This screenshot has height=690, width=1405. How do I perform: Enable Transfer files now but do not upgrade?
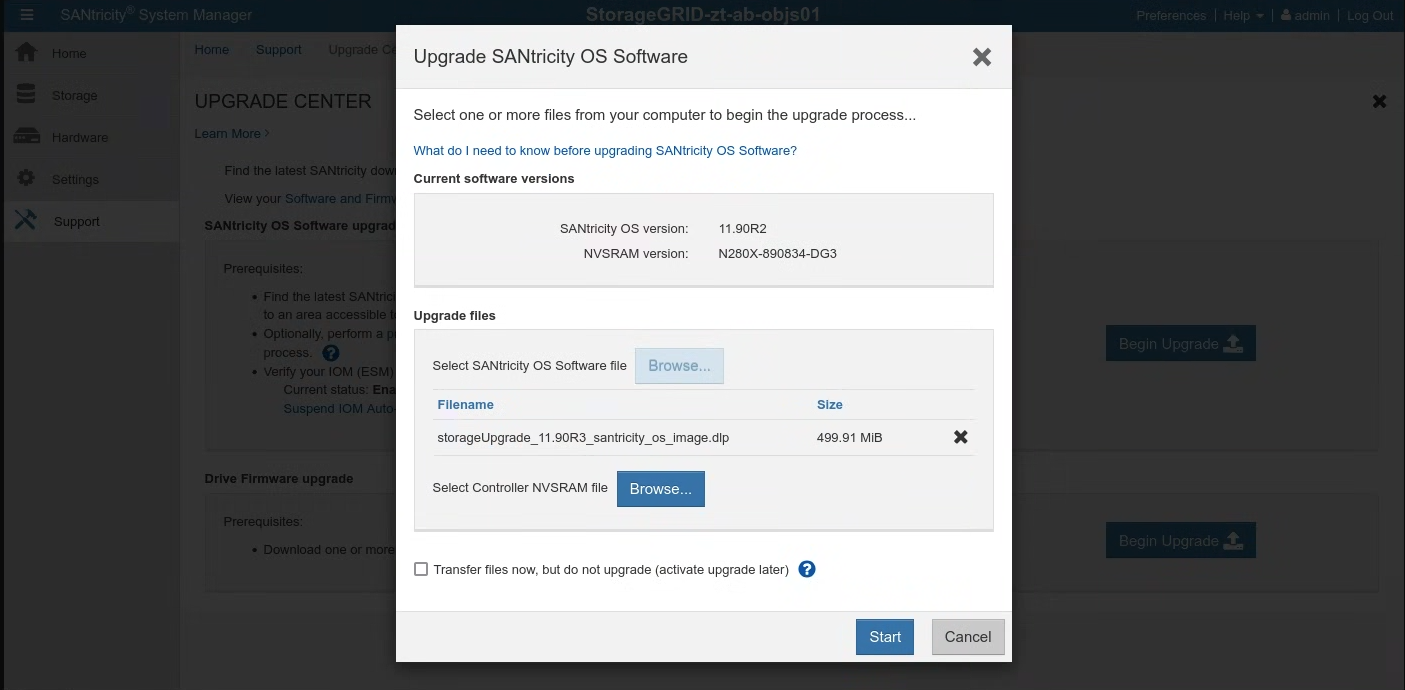(x=421, y=568)
